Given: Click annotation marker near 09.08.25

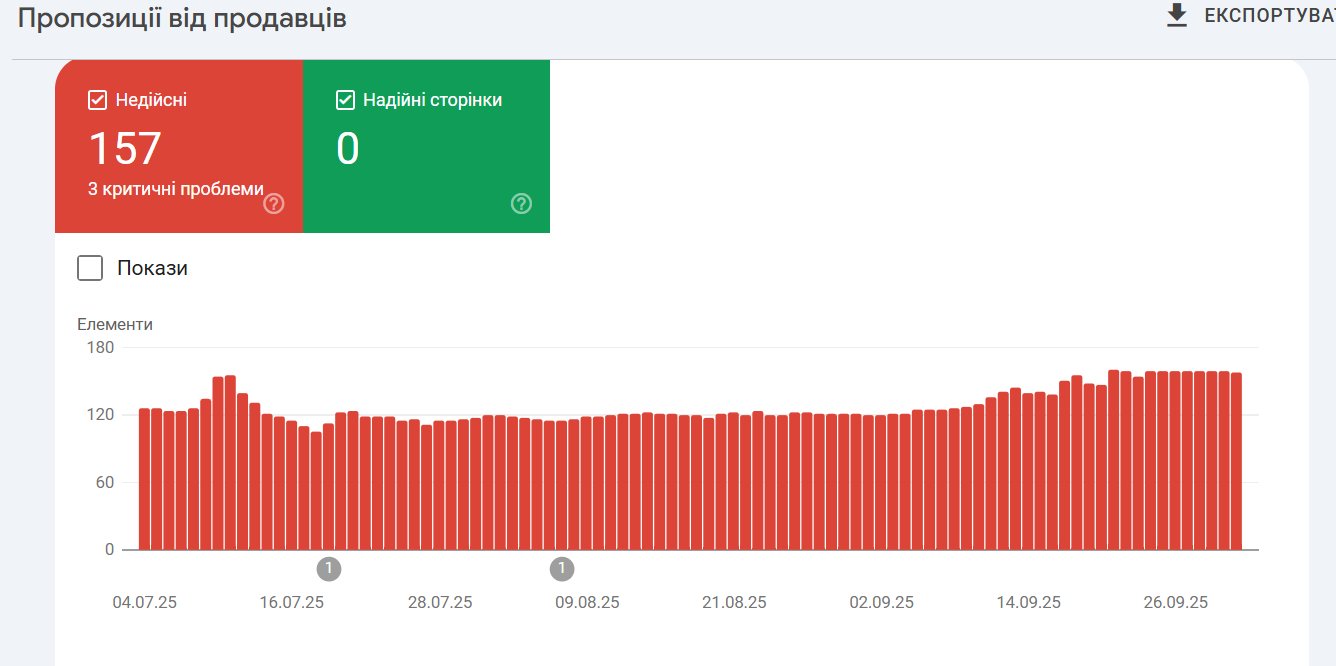Looking at the screenshot, I should [562, 570].
